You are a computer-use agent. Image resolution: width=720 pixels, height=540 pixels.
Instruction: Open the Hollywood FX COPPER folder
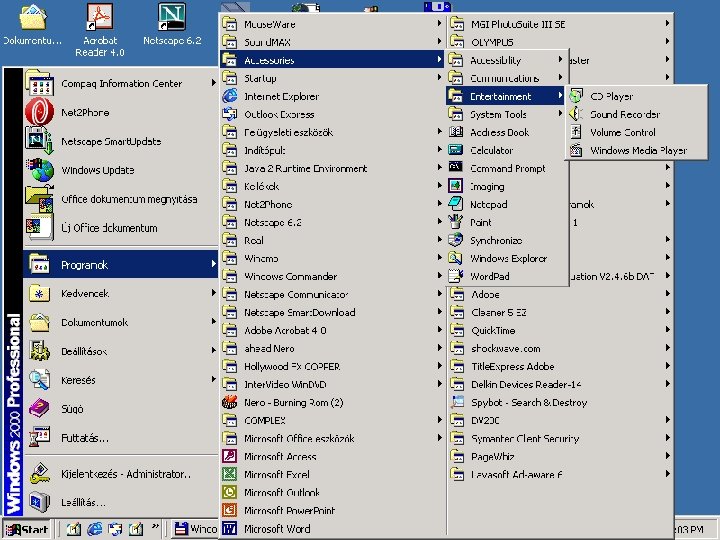click(x=332, y=366)
